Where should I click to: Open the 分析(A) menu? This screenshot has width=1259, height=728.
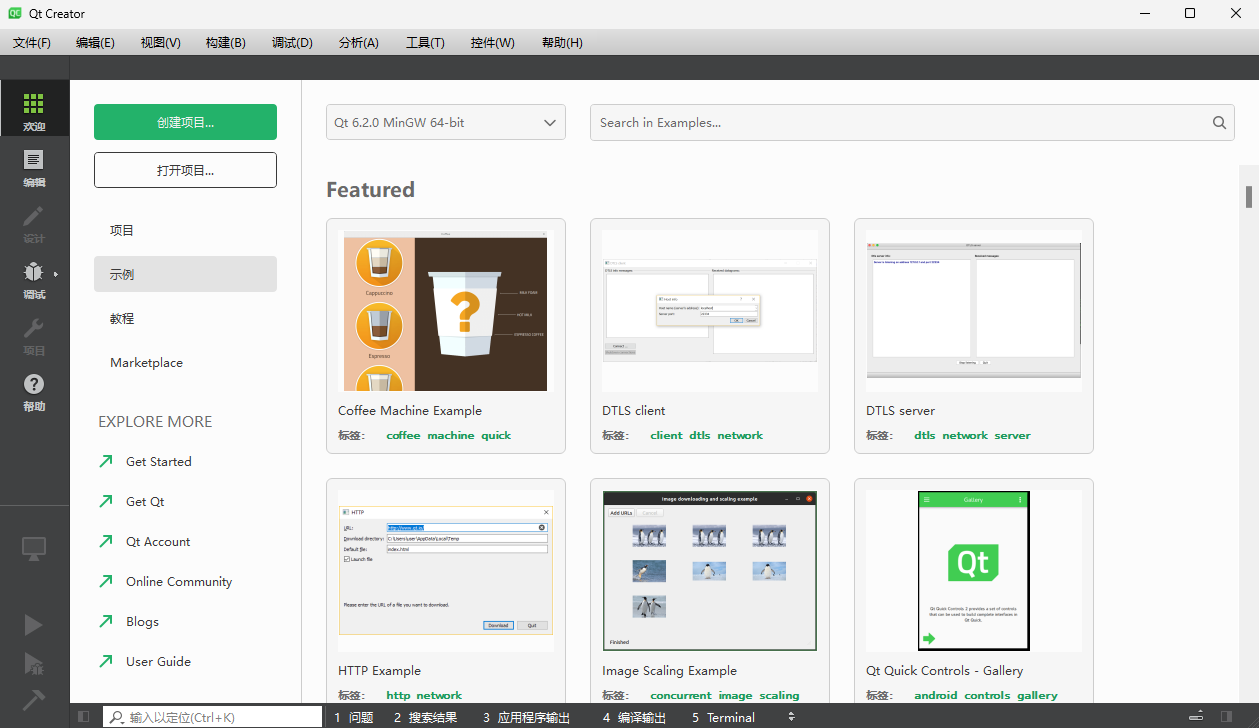tap(359, 43)
